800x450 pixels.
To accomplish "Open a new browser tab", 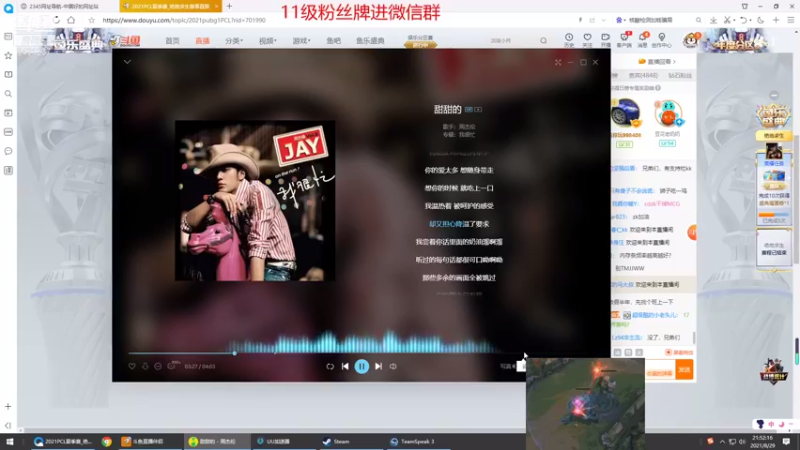I will coord(229,6).
